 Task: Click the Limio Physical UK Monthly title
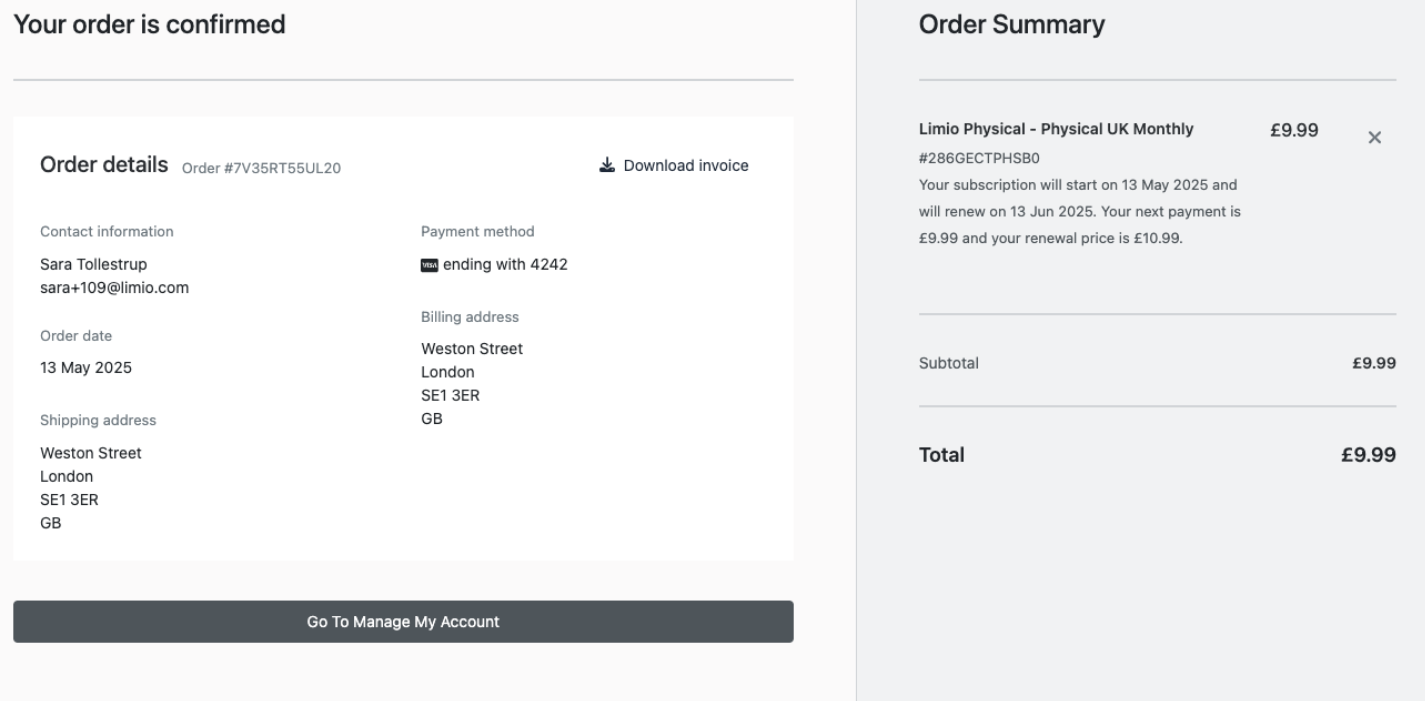[x=1055, y=129]
